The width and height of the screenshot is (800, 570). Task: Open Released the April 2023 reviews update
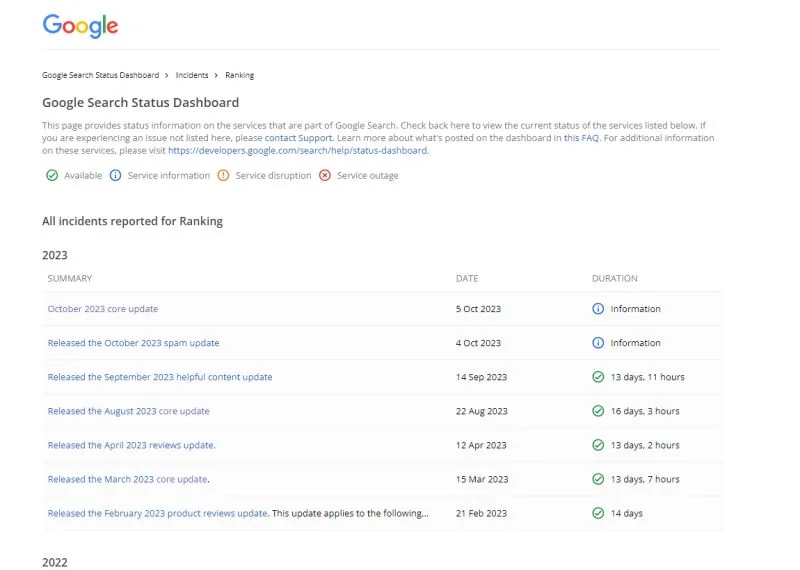(131, 445)
